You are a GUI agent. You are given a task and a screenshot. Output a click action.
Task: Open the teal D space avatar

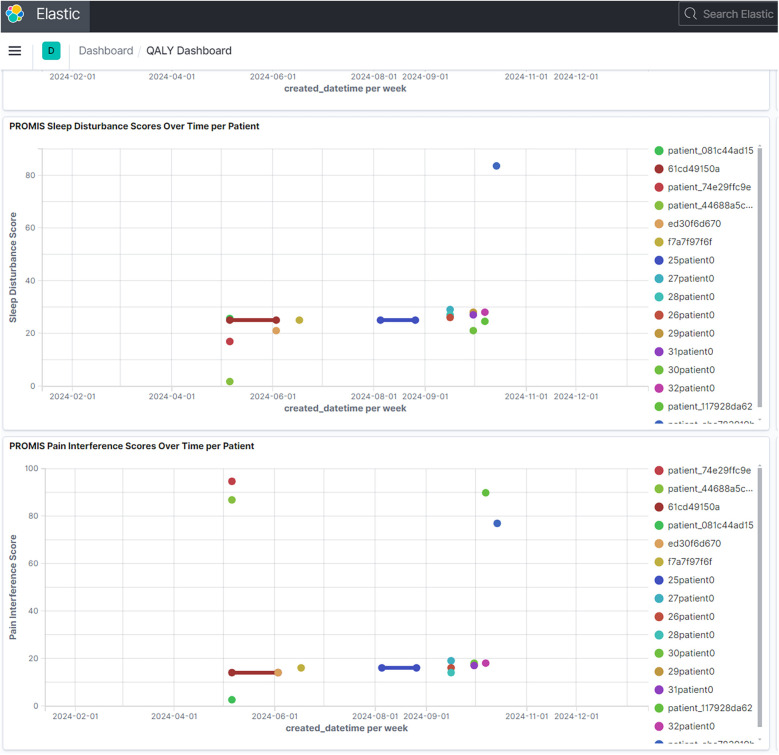click(50, 51)
